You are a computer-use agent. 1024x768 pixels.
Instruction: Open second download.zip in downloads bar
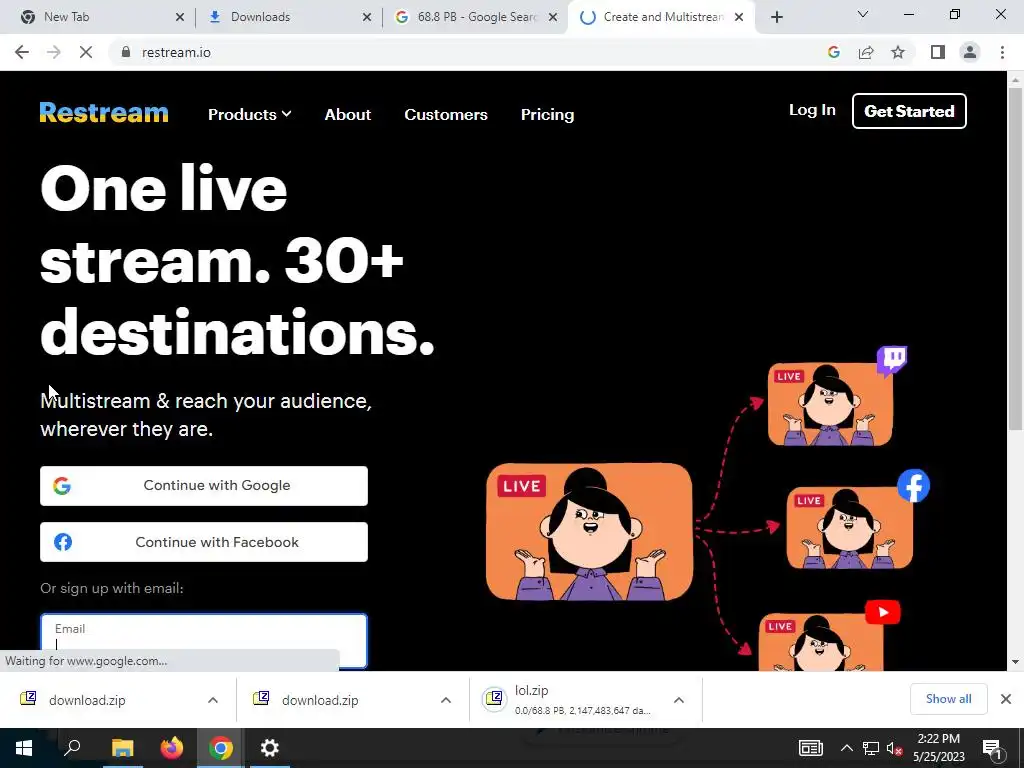tap(320, 700)
